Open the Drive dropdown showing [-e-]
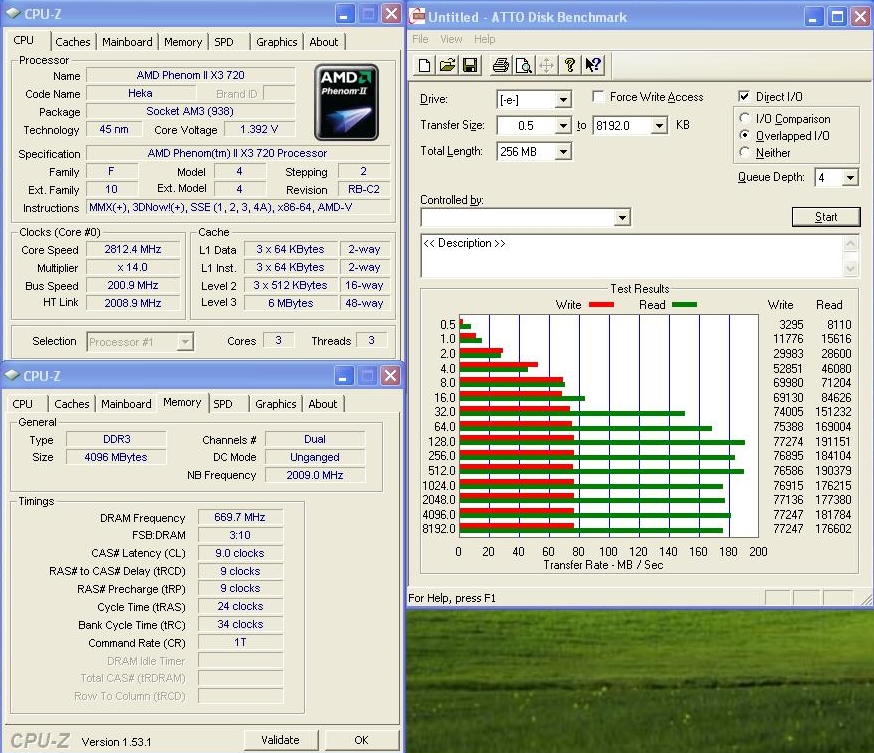This screenshot has height=753, width=874. (x=563, y=100)
